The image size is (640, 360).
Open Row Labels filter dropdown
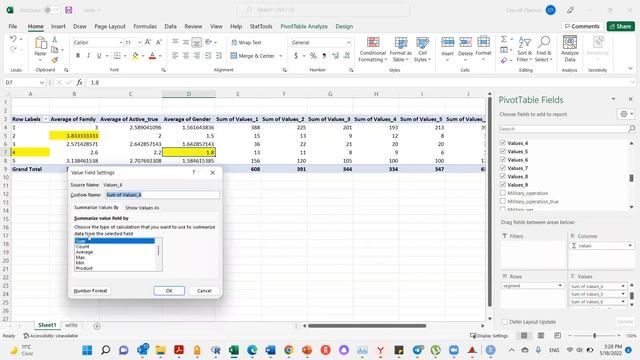pos(46,119)
